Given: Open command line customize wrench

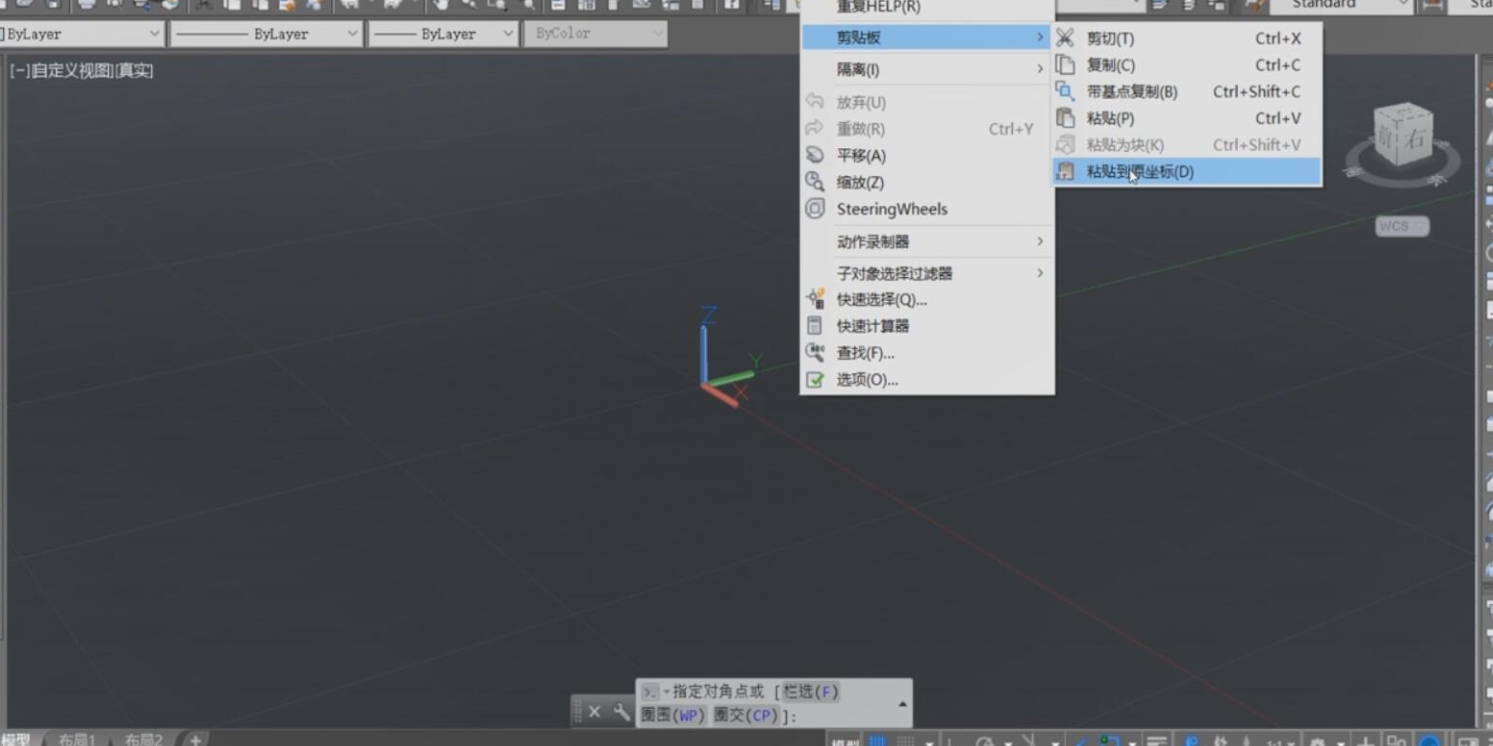Looking at the screenshot, I should pos(621,712).
